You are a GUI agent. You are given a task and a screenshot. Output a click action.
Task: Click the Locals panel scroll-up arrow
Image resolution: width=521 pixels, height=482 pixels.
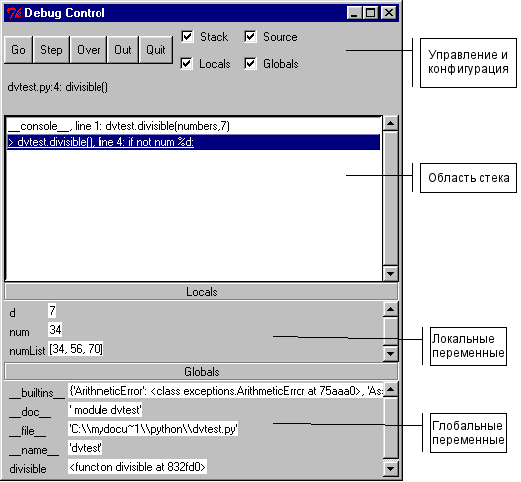tap(390, 309)
